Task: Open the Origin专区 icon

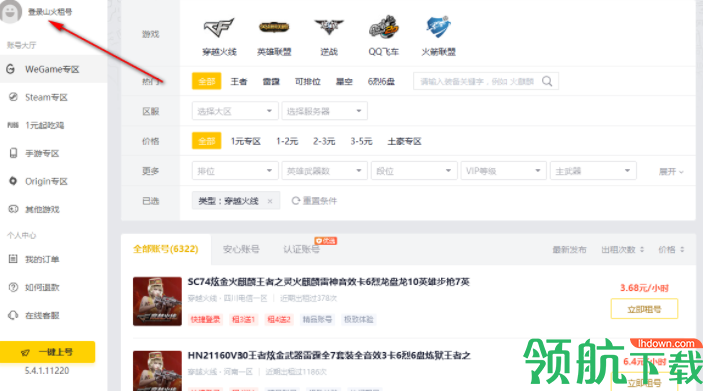Action: (x=13, y=181)
